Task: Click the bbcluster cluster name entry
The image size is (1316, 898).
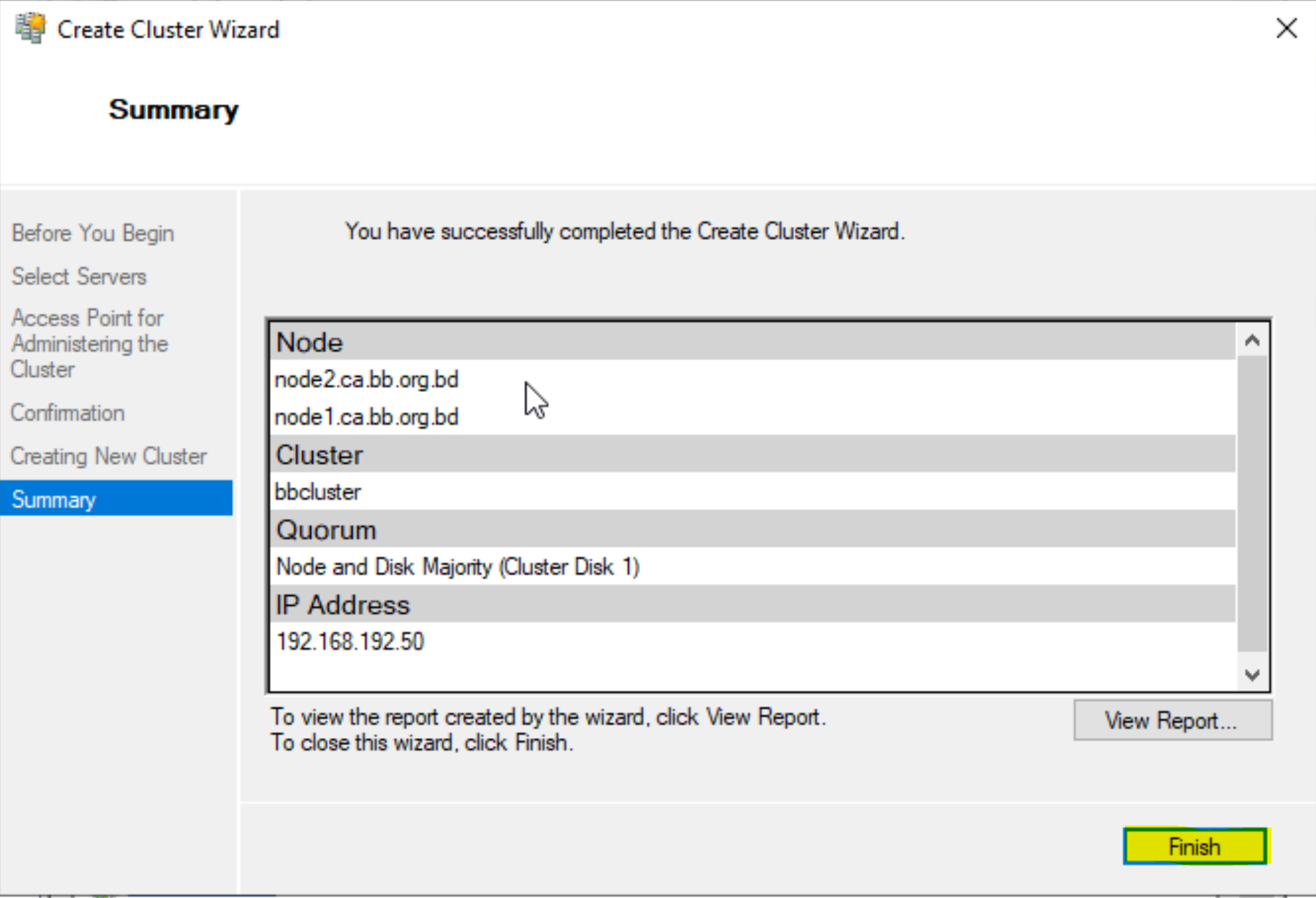Action: (x=317, y=492)
